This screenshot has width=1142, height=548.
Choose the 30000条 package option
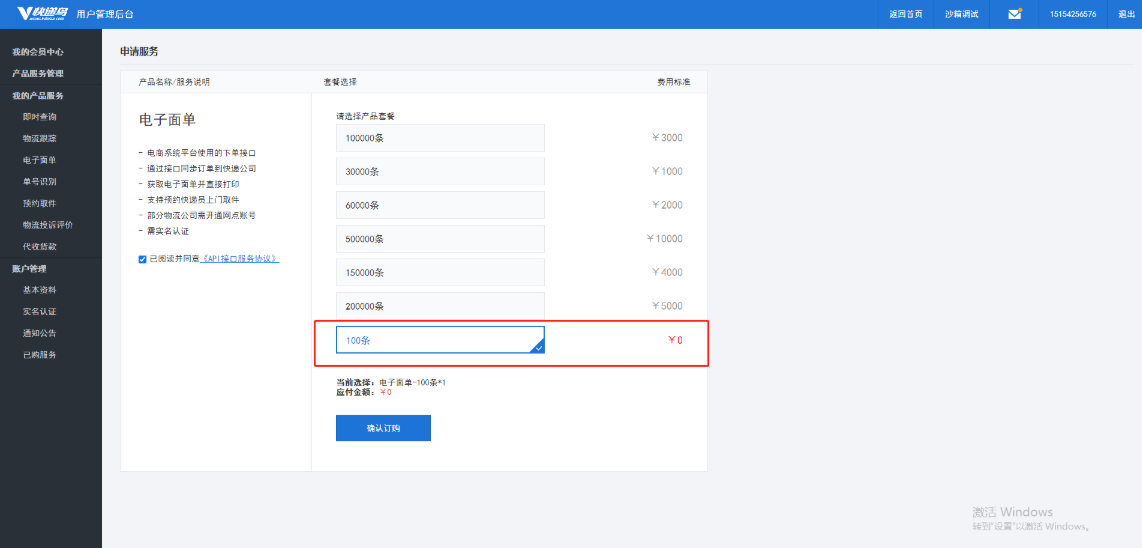pos(440,171)
